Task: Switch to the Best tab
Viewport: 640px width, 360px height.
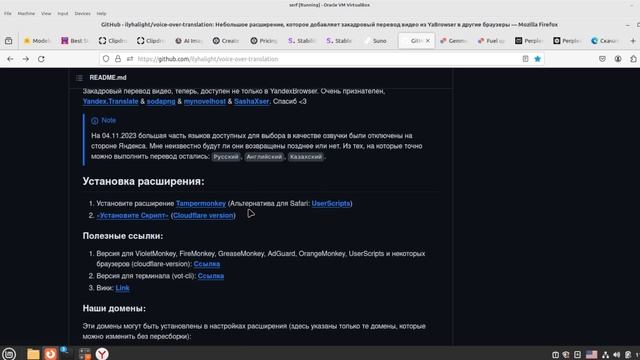Action: (x=75, y=41)
